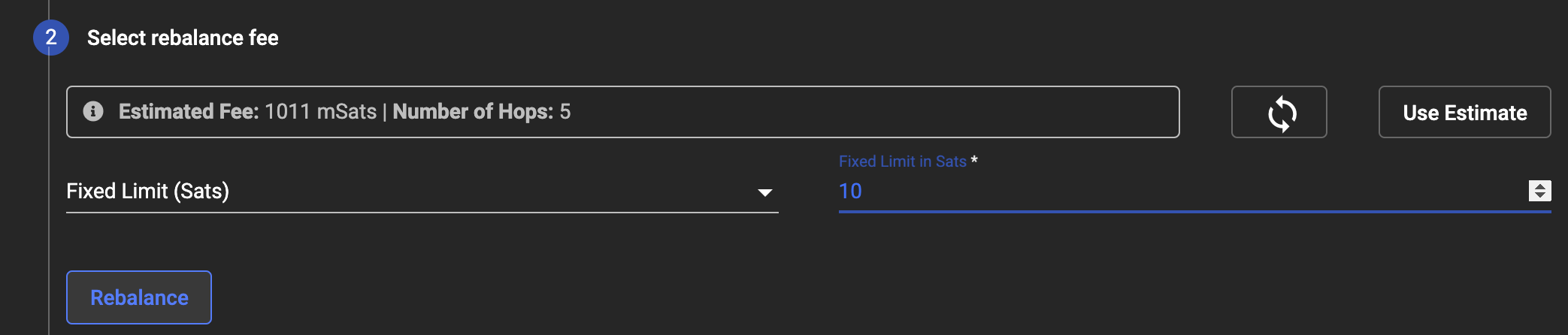Select the "Select rebalance fee" step header
This screenshot has height=335, width=1568.
[x=183, y=38]
